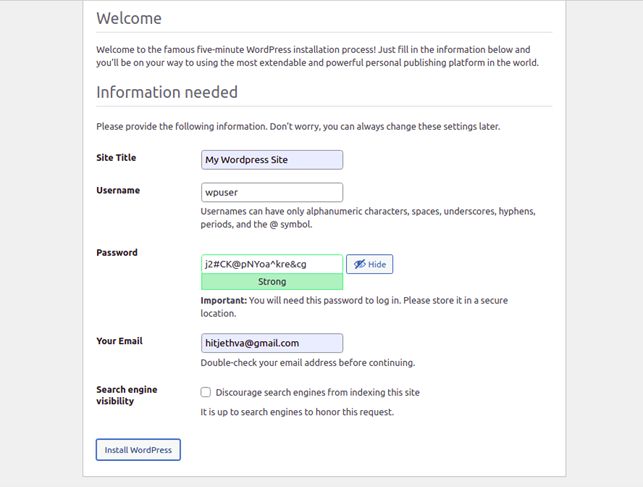
Task: Click the 'Important:' password storage notice
Action: click(x=354, y=307)
